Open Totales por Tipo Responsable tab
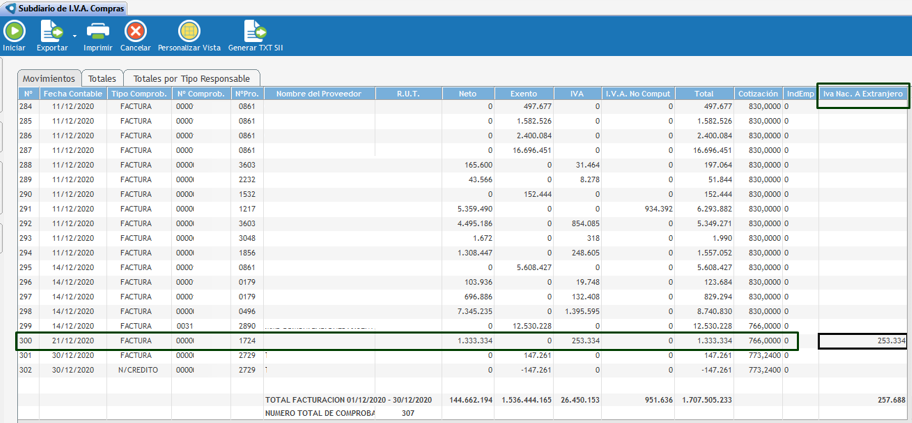This screenshot has width=912, height=423. pos(191,78)
